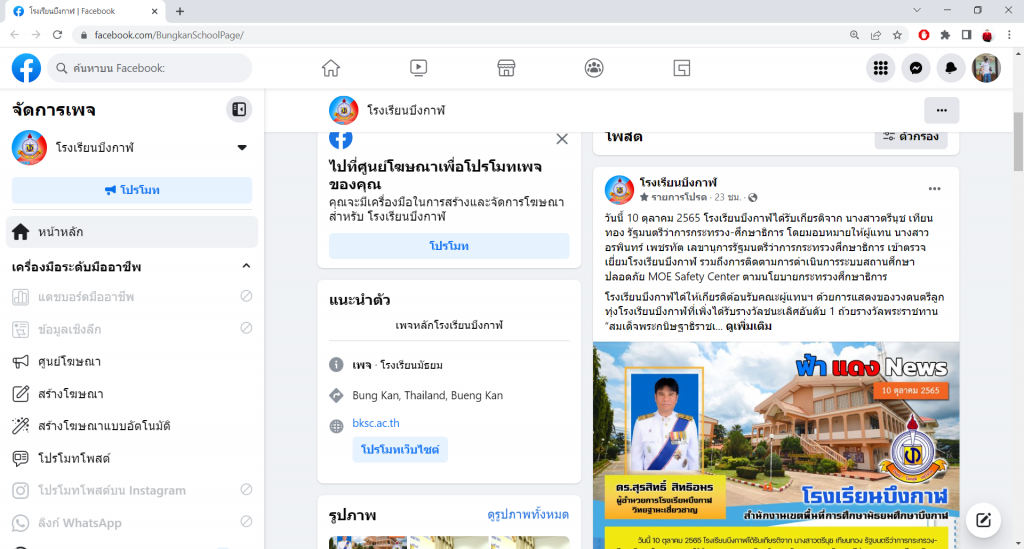Select สร้างโฆษณาแบบอัตโนมัติ item
1024x549 pixels.
point(132,426)
